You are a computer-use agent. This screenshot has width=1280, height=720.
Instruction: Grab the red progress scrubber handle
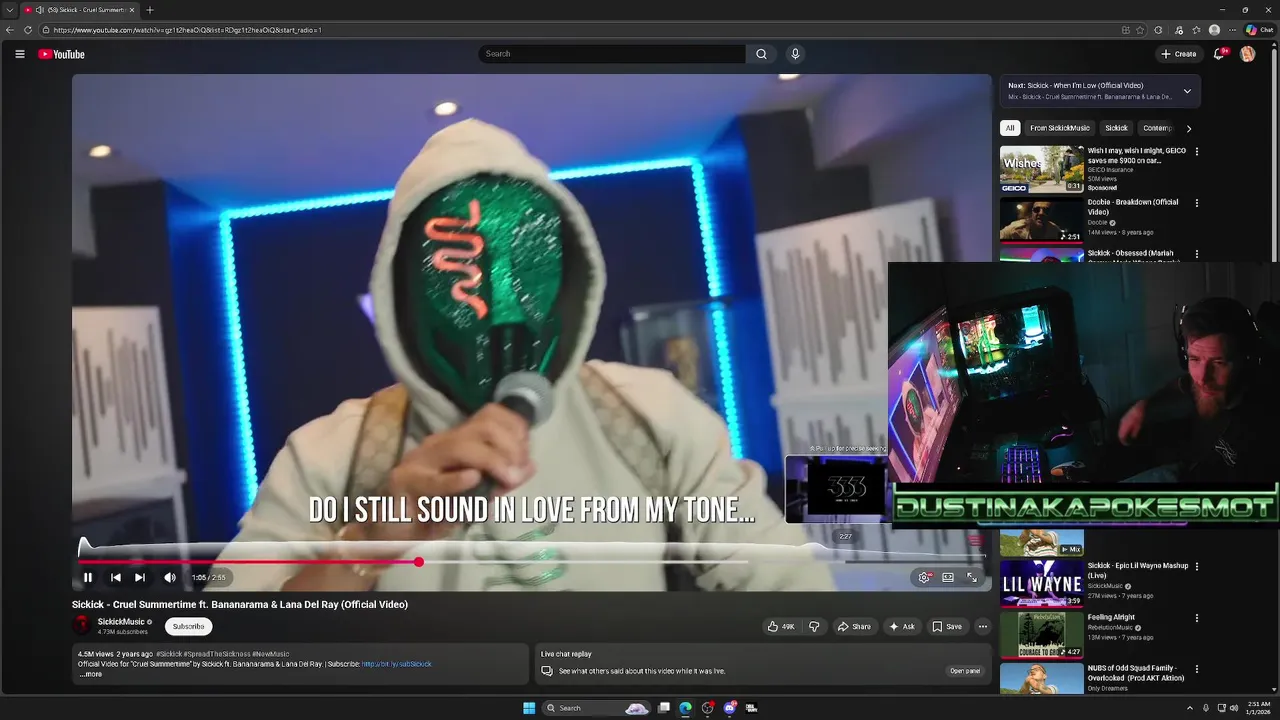(418, 562)
